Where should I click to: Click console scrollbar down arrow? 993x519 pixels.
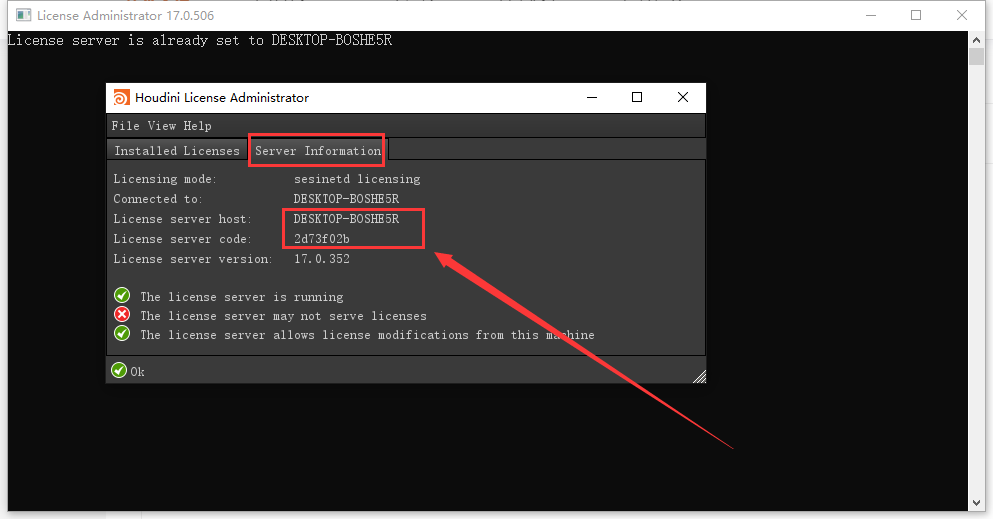[976, 503]
